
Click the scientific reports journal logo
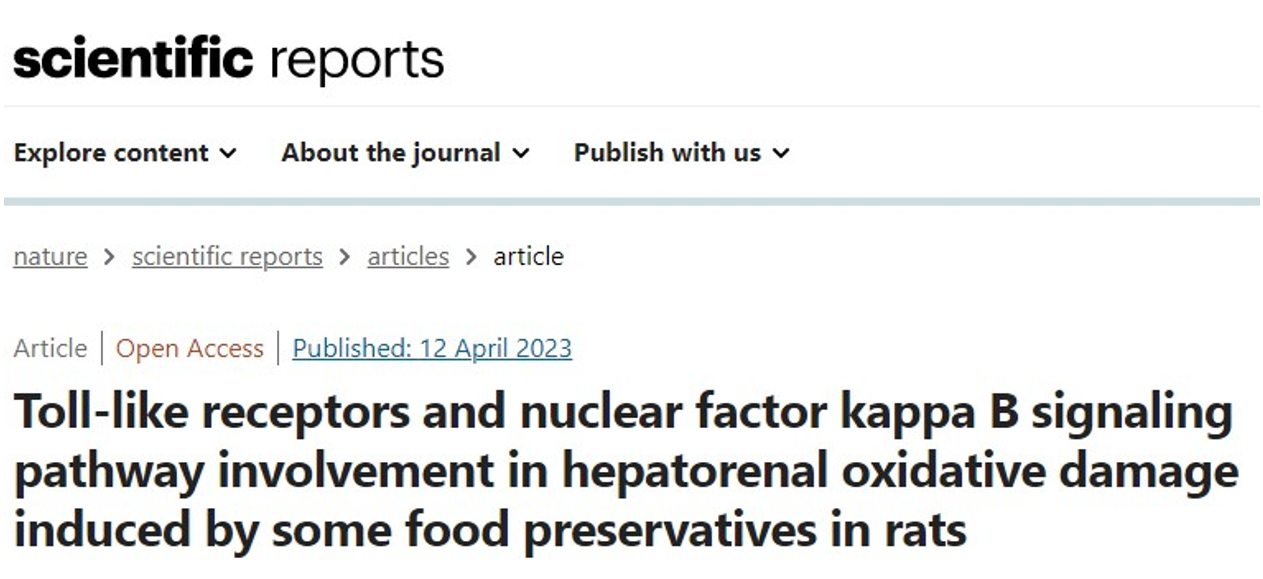tap(228, 59)
